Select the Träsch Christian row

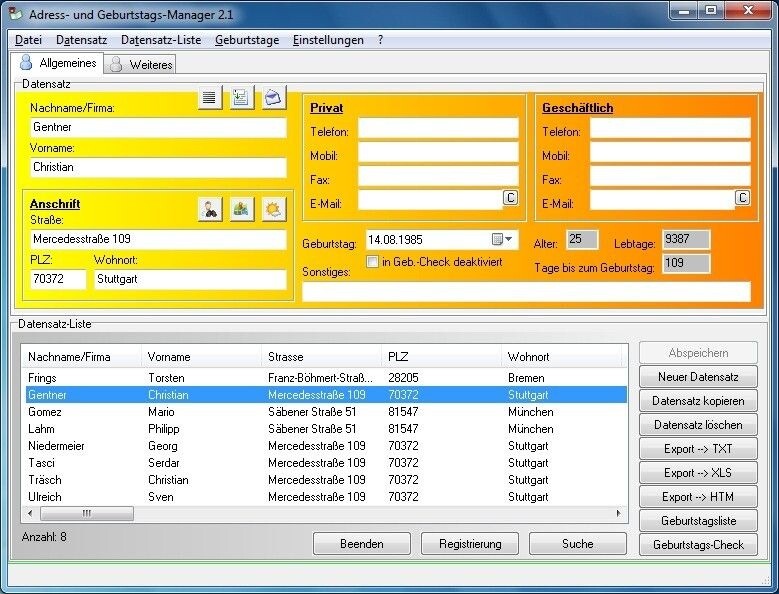[x=326, y=480]
